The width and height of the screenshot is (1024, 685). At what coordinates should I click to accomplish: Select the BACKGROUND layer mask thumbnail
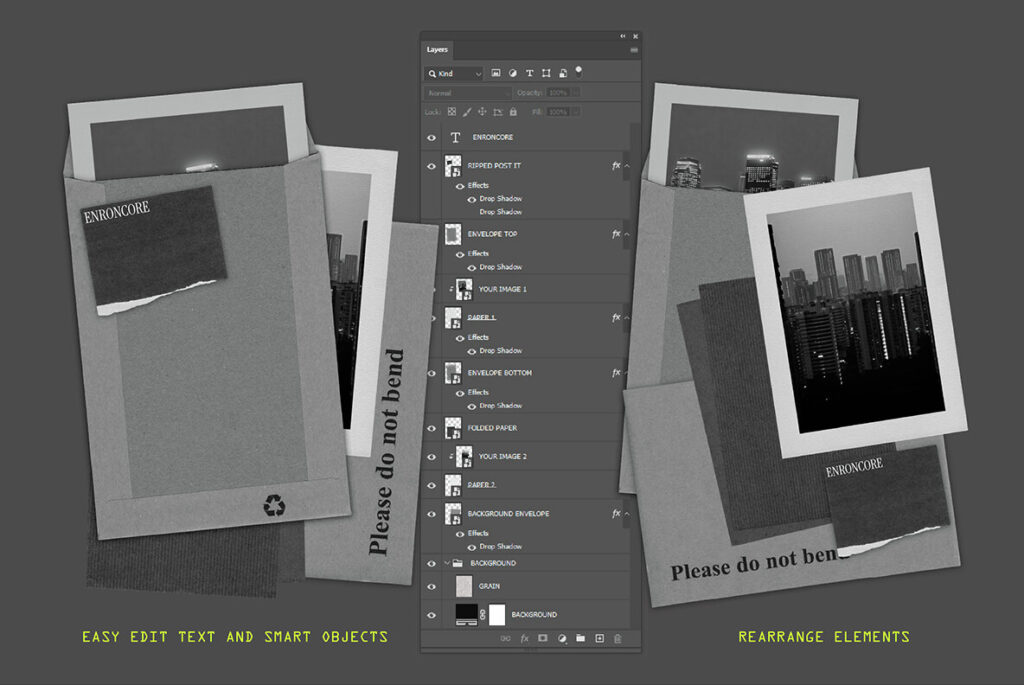point(497,614)
